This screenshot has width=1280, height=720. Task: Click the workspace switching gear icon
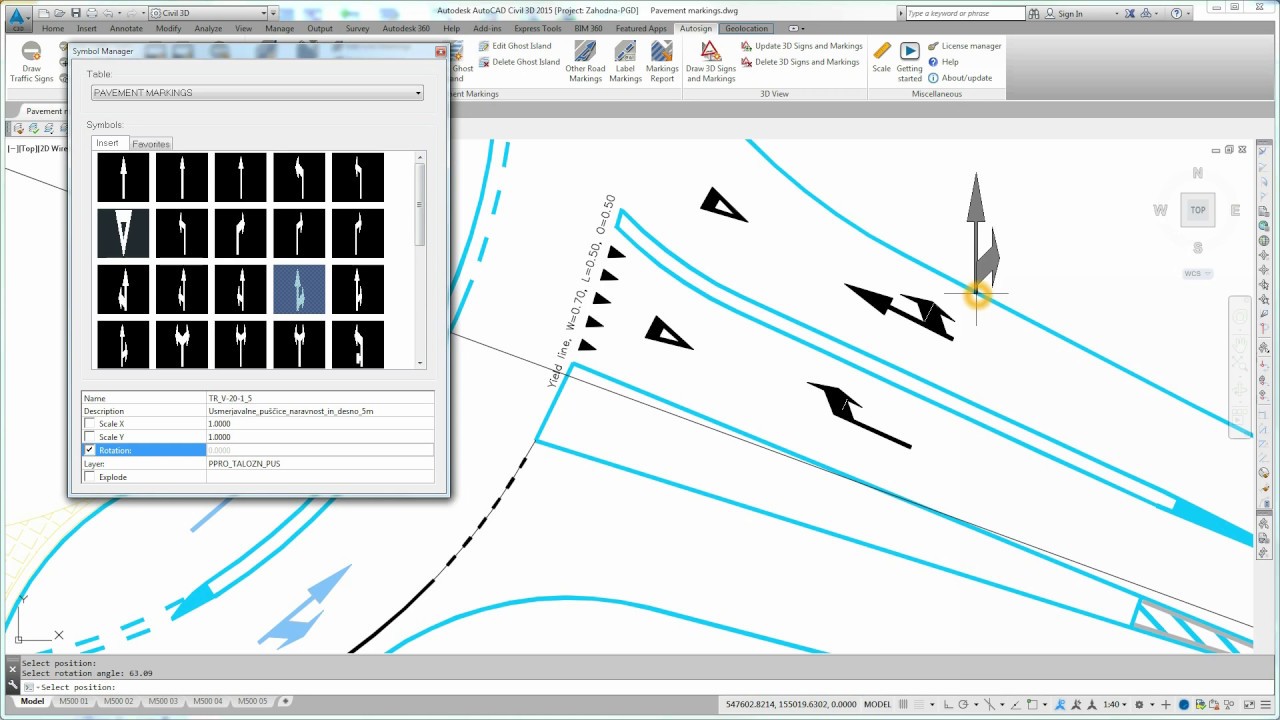1139,704
